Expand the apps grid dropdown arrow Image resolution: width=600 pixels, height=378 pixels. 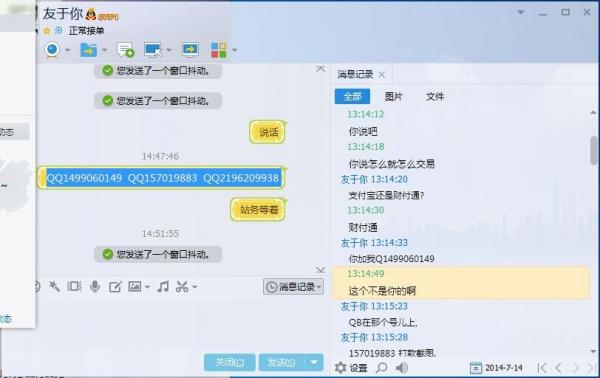(234, 50)
